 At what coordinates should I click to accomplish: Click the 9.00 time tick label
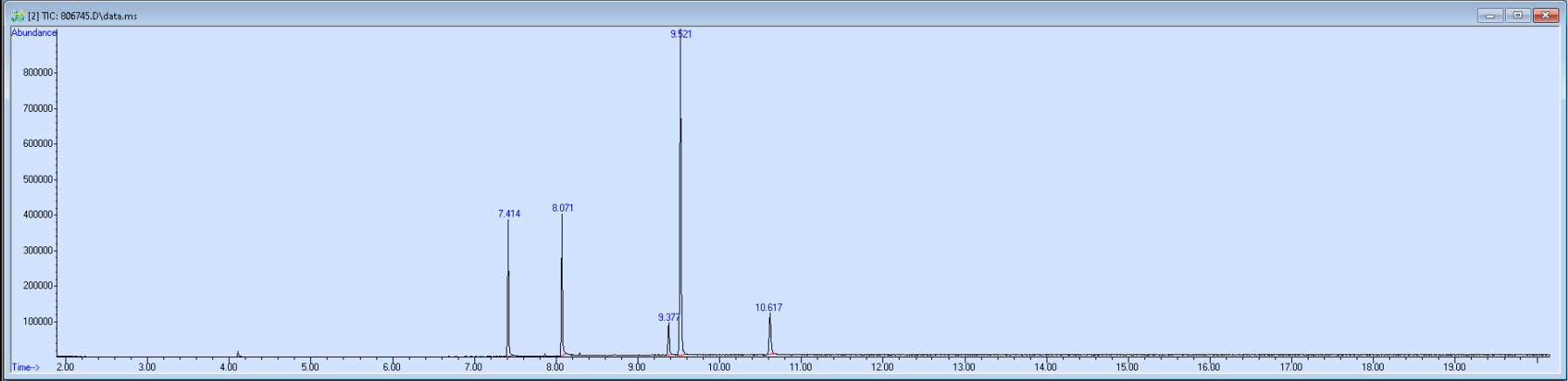[637, 367]
